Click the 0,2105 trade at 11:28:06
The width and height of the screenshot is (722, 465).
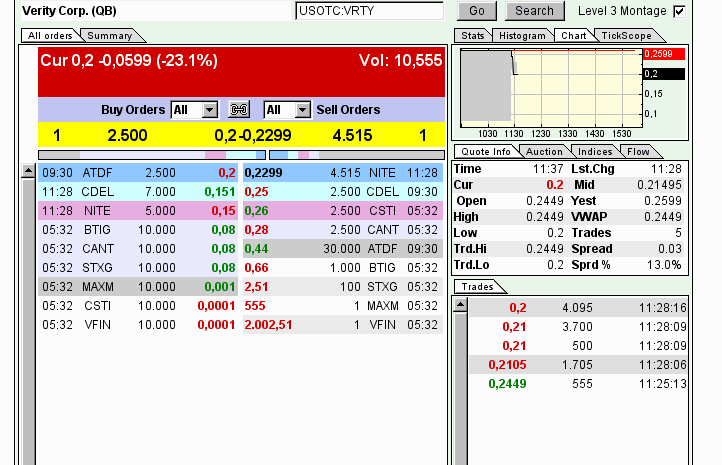(x=578, y=365)
